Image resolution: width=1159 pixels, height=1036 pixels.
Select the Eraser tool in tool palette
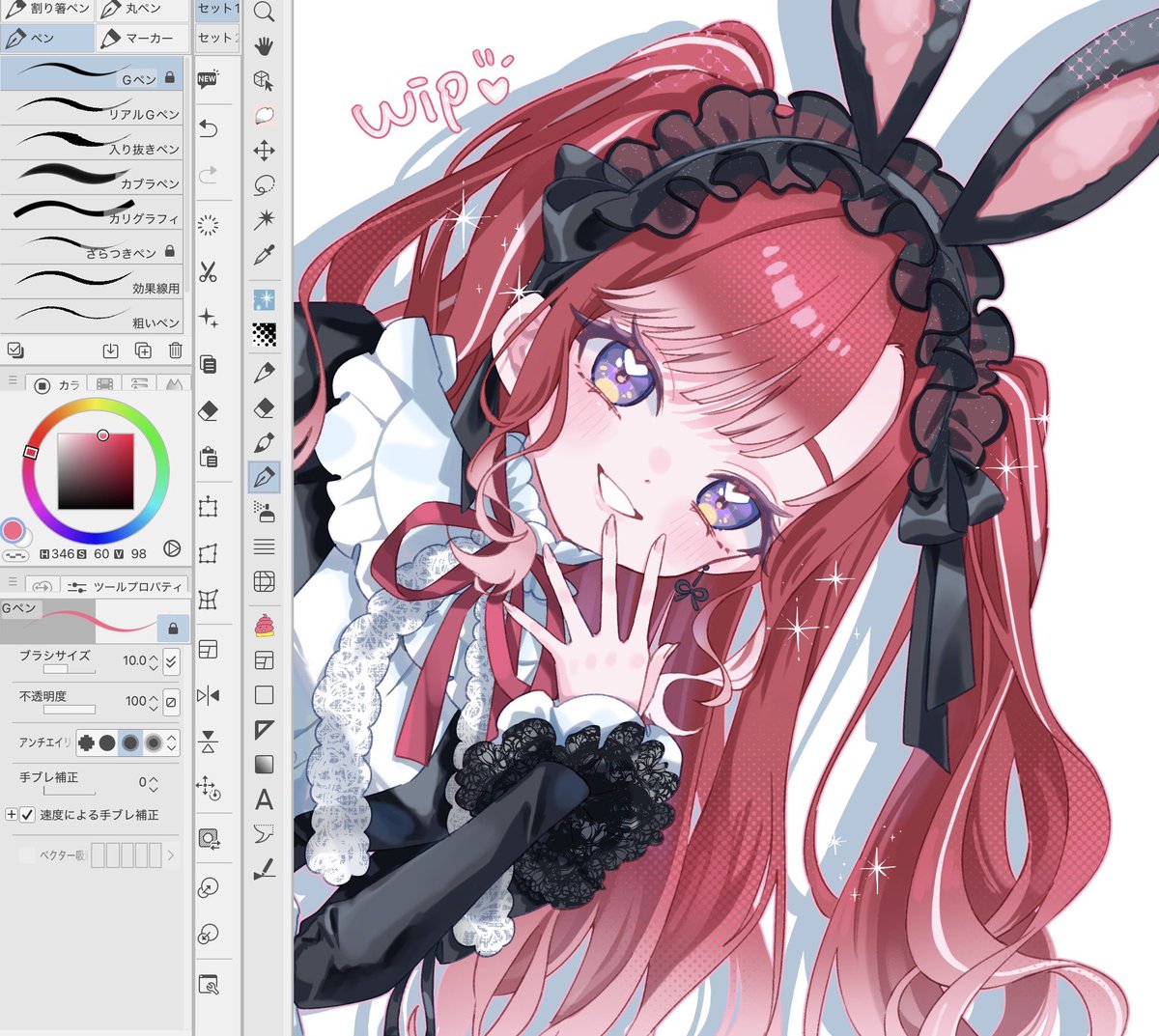coord(264,408)
